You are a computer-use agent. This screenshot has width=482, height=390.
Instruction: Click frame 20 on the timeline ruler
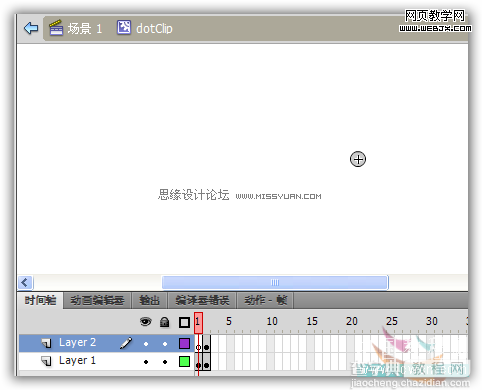[351, 322]
